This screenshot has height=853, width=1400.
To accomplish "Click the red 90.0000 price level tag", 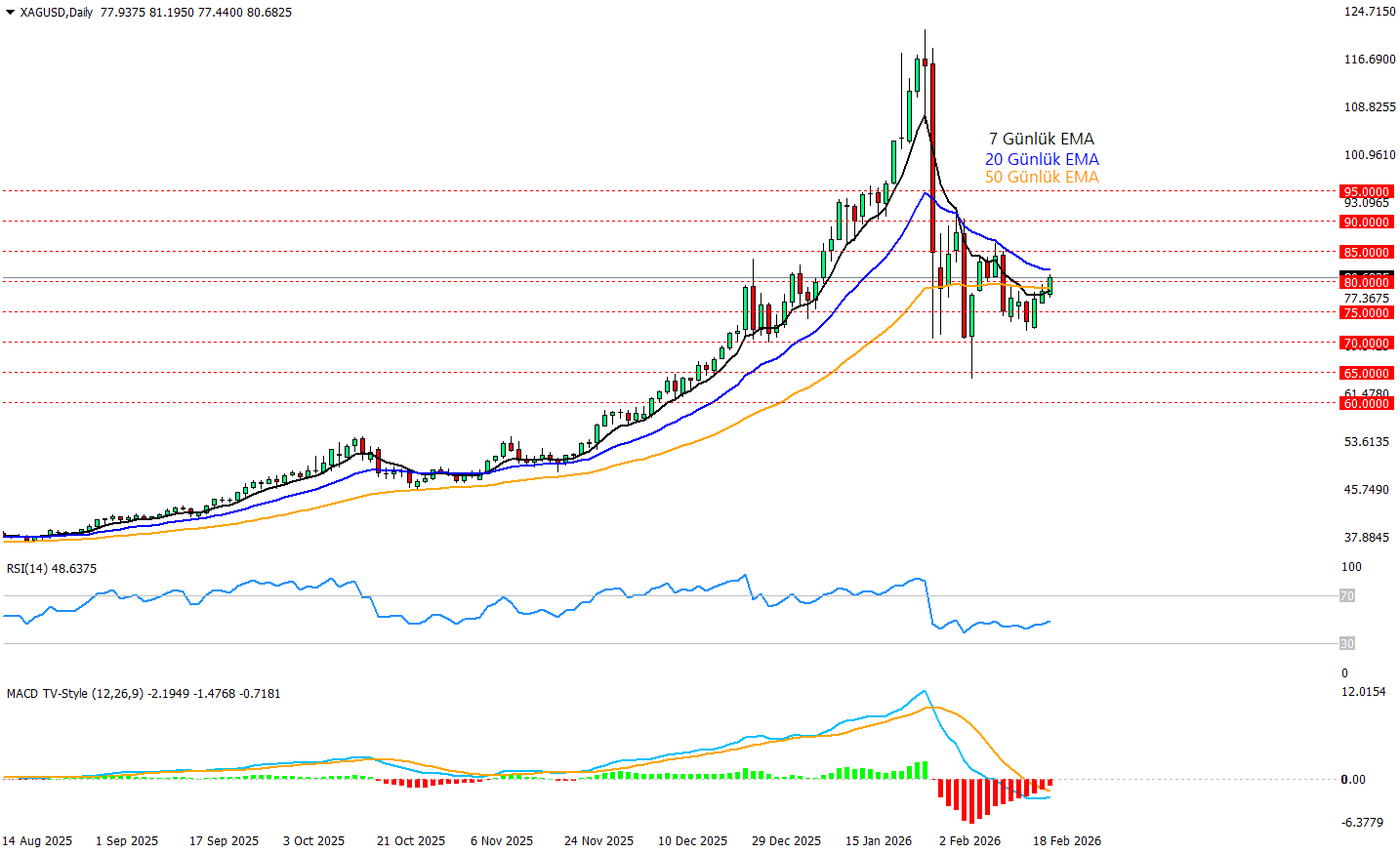I will (x=1366, y=223).
